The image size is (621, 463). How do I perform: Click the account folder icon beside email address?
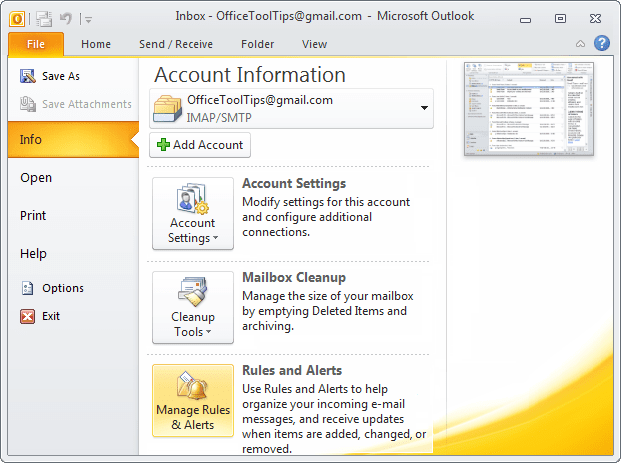pyautogui.click(x=168, y=109)
